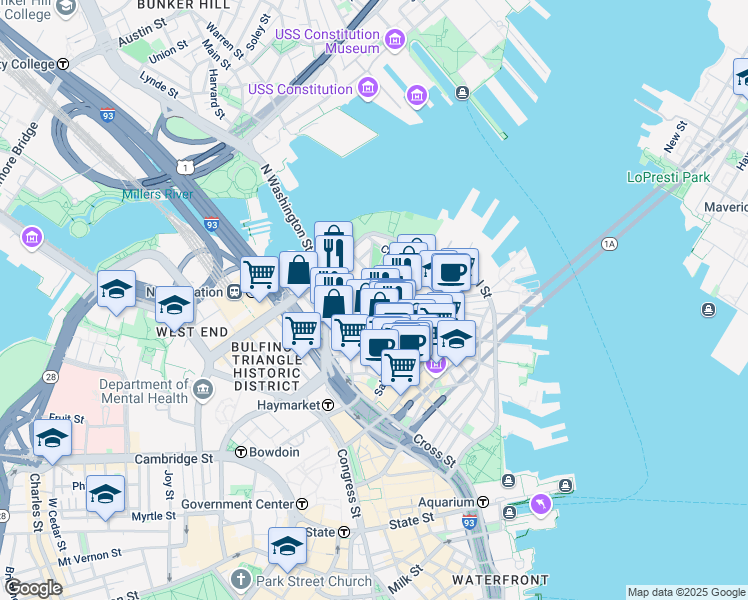Viewport: 748px width, 600px height.
Task: Click the New St label in East Boston
Action: coord(675,137)
